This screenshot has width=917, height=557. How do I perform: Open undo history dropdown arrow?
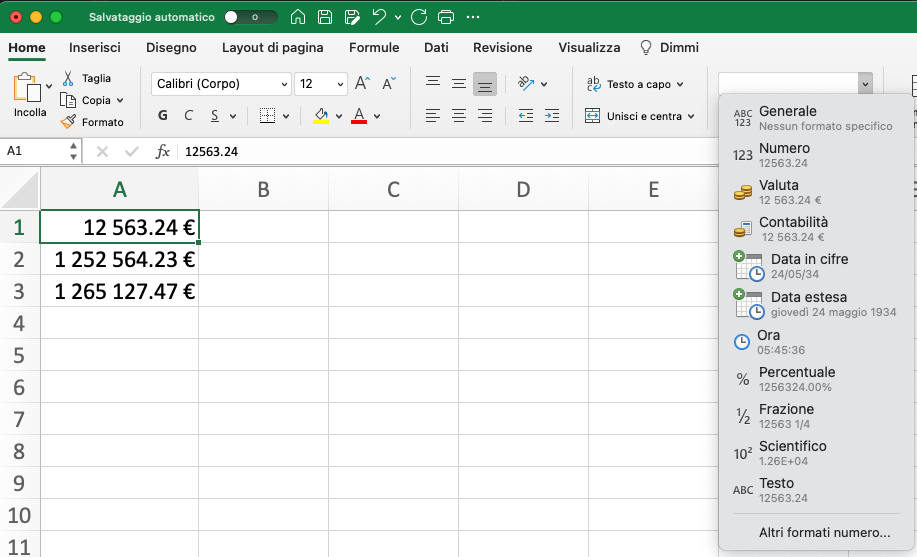point(398,18)
